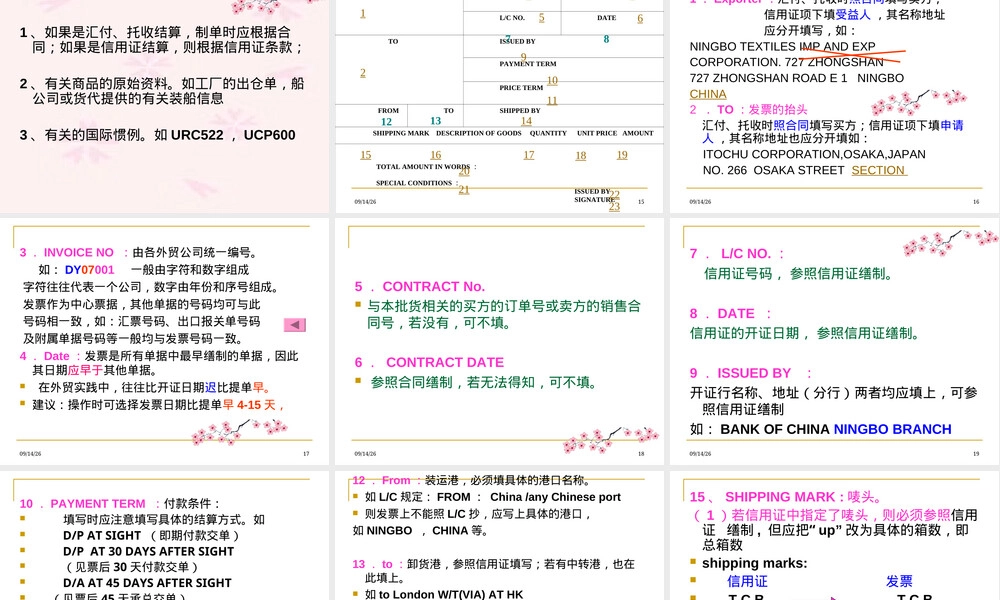Click the '9 . ISSUED BY' heading

(x=751, y=374)
